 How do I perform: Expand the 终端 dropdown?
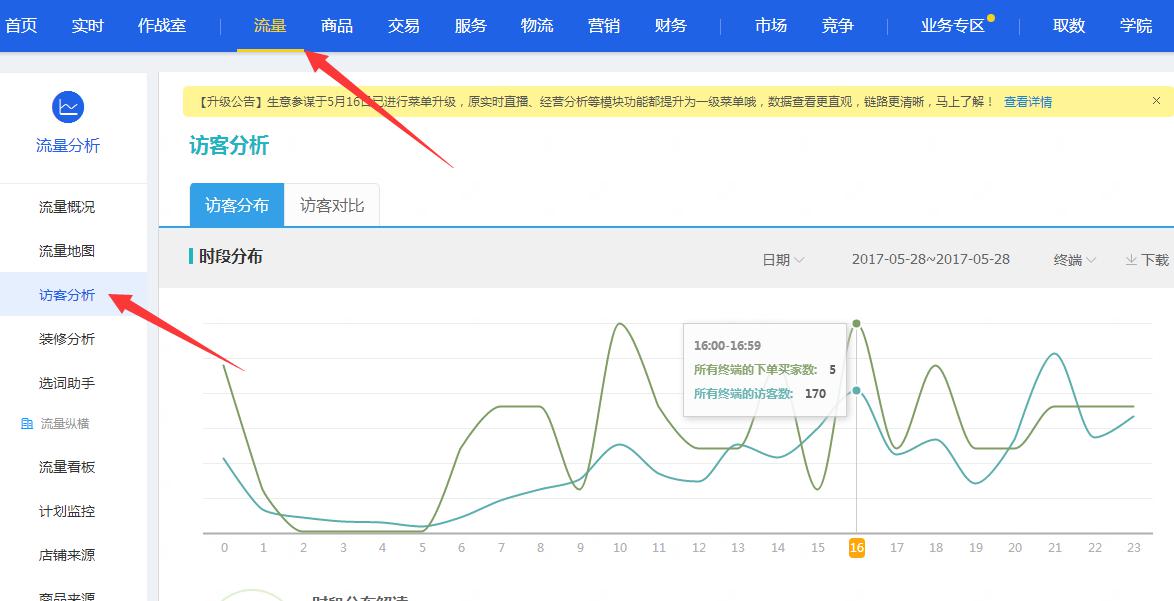(x=1075, y=260)
